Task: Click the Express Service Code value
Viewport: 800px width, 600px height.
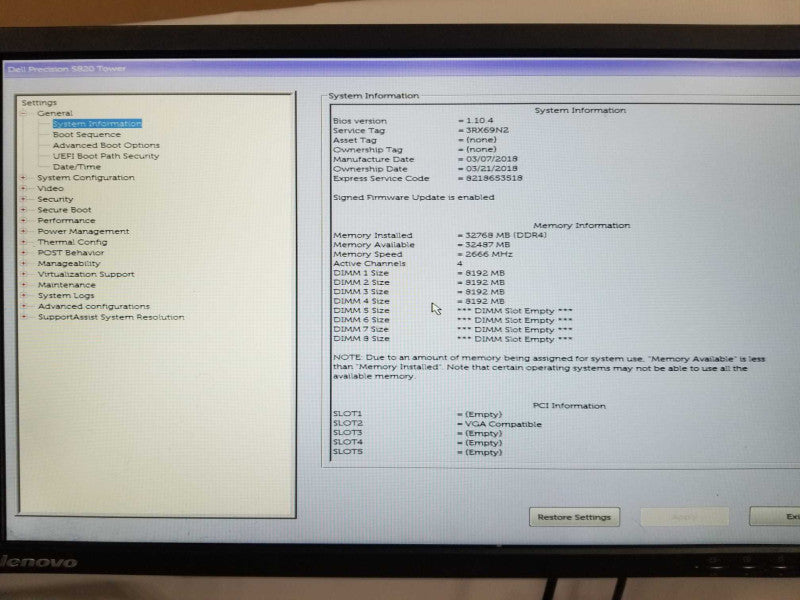Action: (494, 178)
